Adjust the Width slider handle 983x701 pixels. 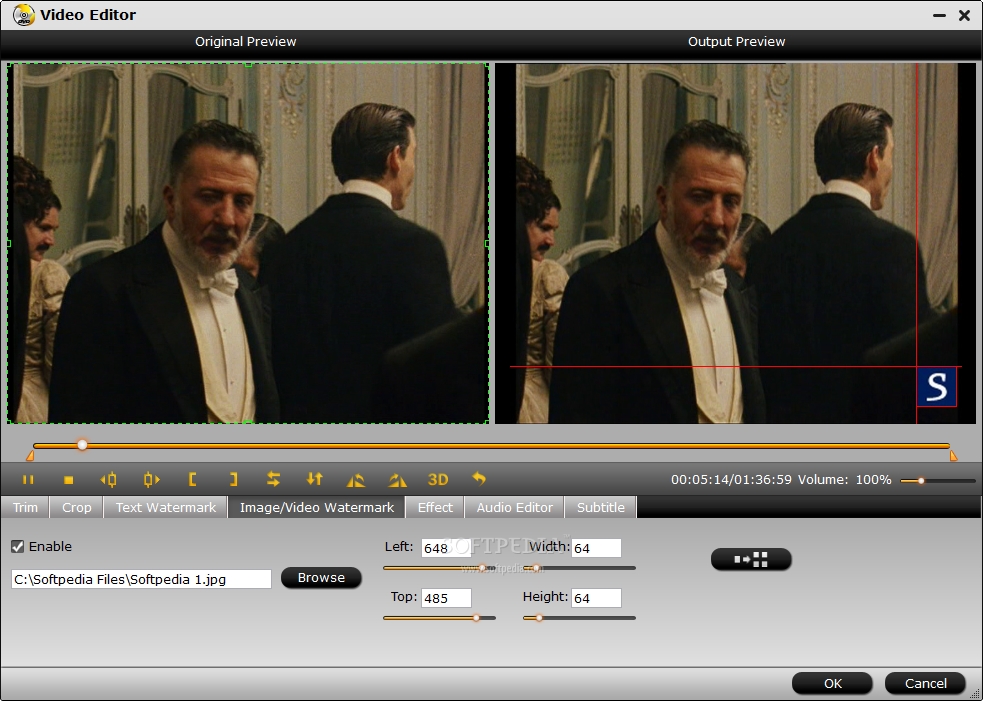[536, 568]
